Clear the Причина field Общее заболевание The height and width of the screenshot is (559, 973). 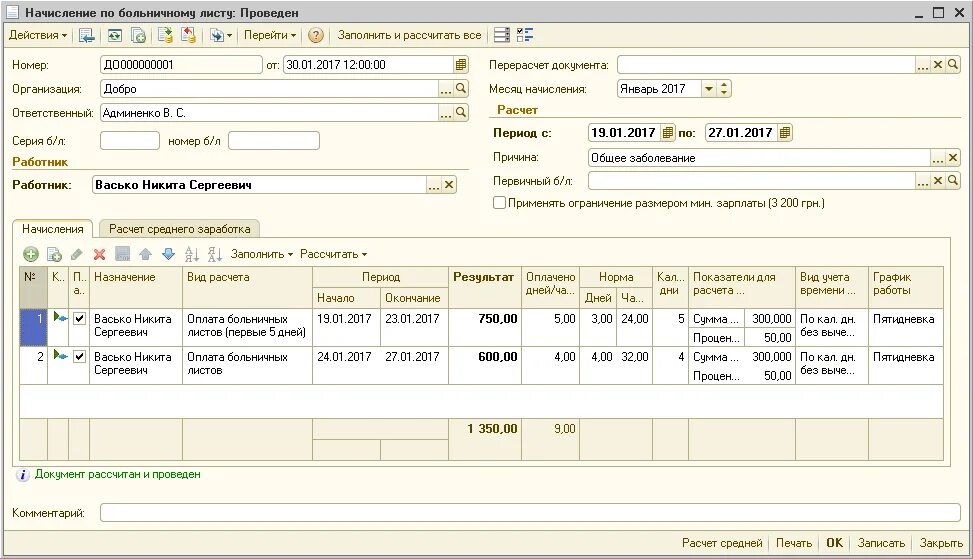point(953,158)
